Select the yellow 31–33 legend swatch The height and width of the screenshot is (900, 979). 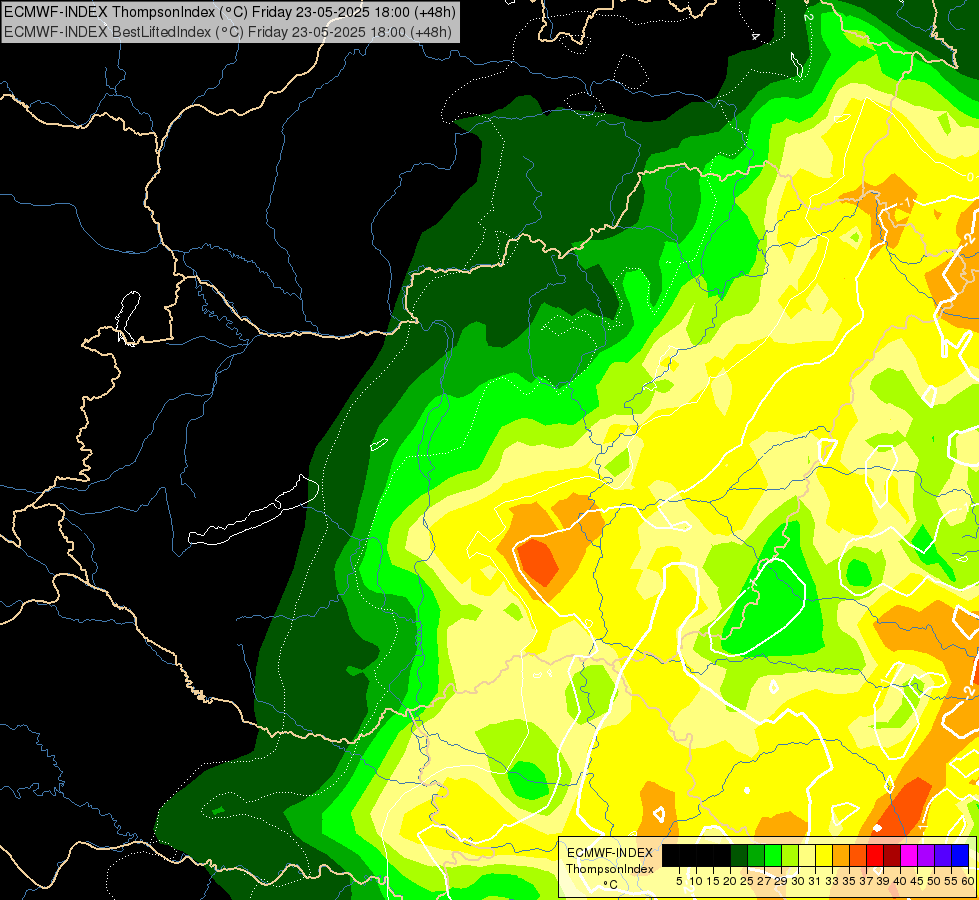point(824,855)
